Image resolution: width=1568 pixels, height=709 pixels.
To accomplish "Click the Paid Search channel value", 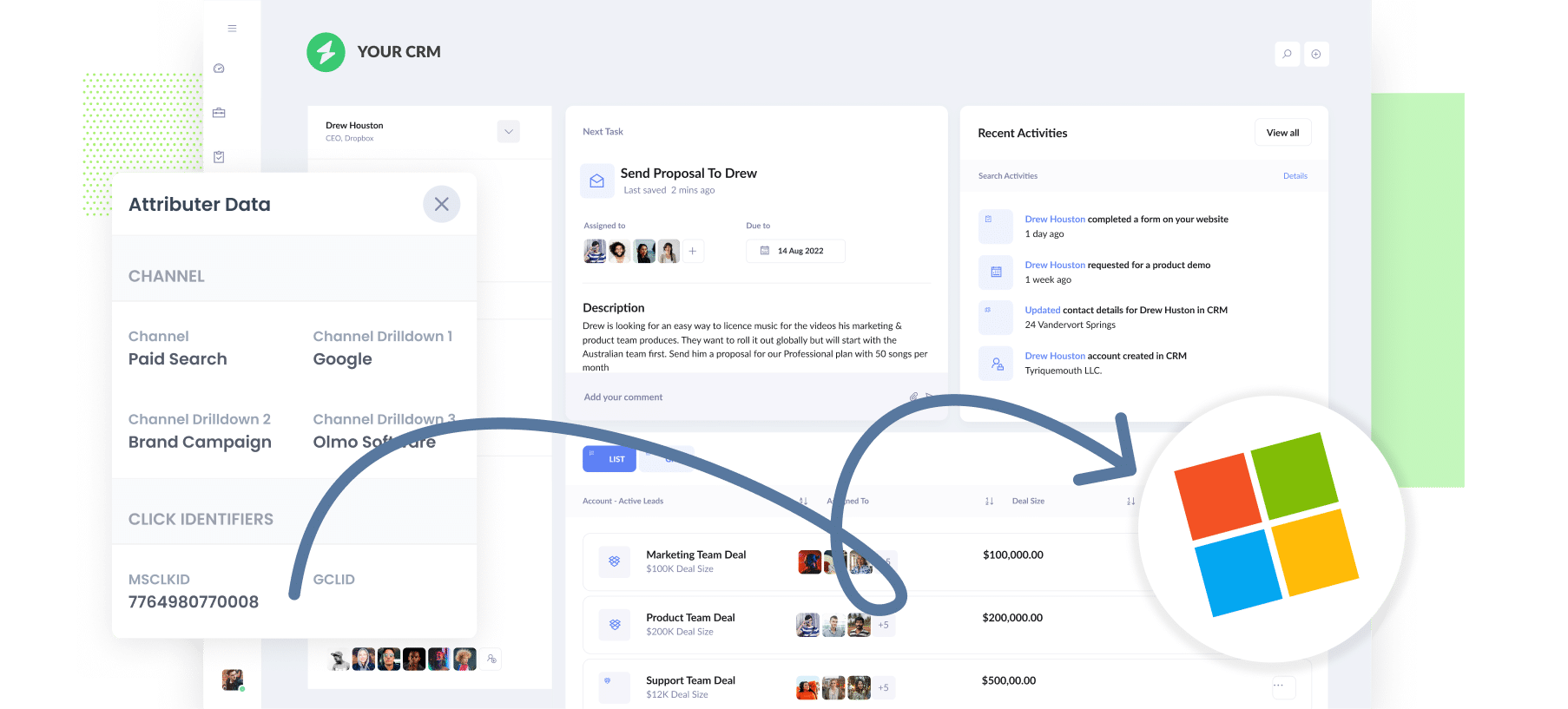I will point(178,359).
